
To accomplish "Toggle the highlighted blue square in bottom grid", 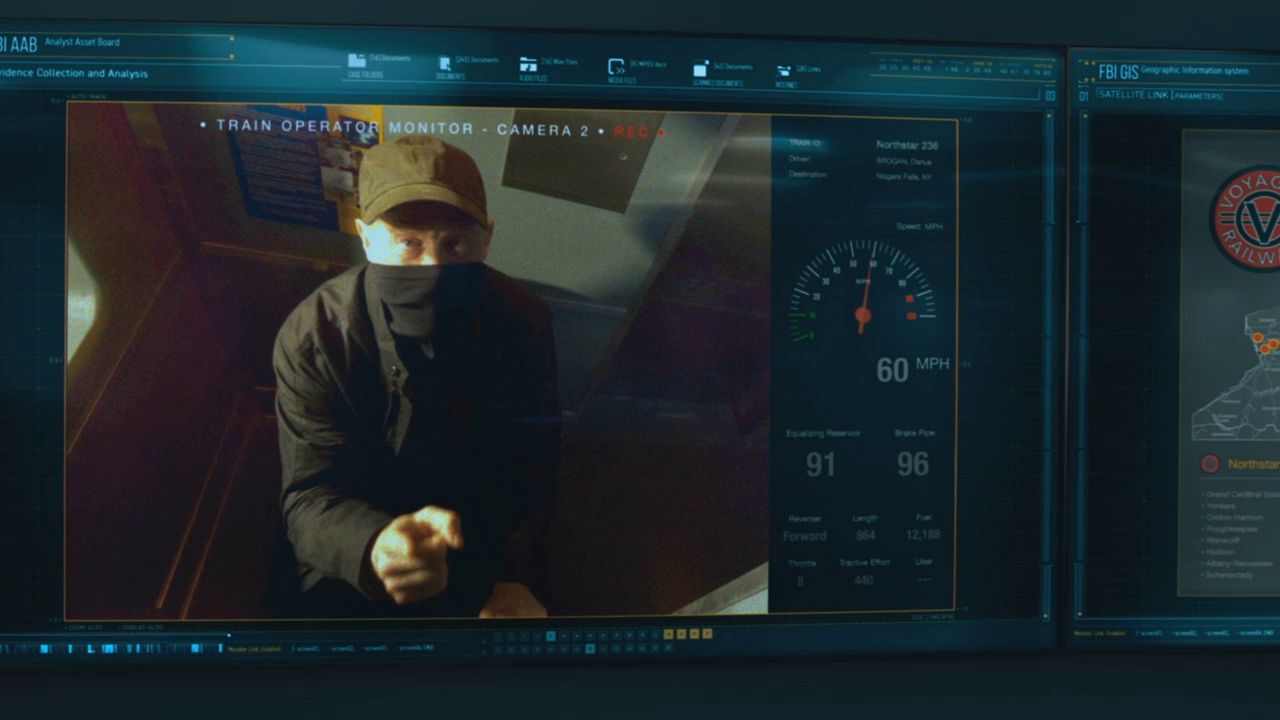I will point(550,635).
